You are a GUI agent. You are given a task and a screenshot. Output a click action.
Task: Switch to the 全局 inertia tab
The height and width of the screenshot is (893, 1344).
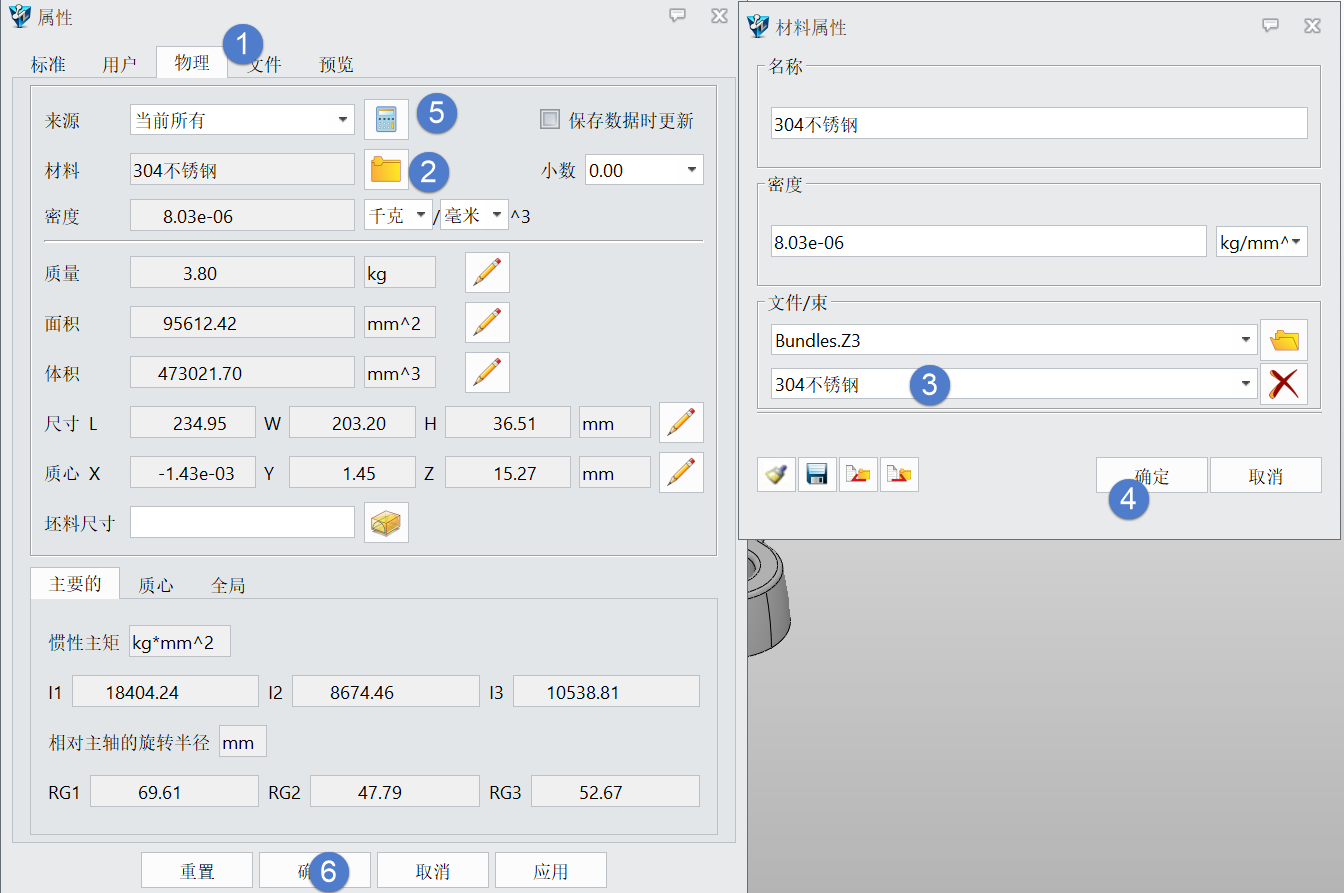coord(228,585)
